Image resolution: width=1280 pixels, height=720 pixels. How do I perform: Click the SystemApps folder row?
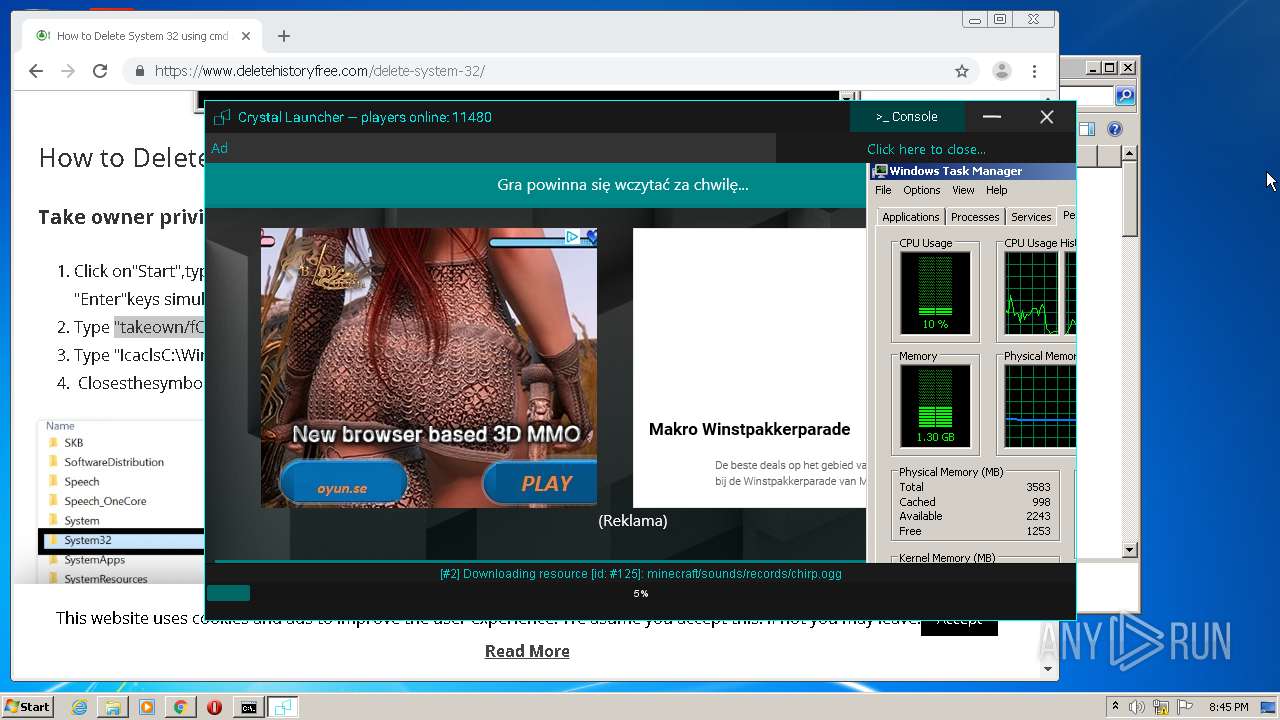[94, 560]
